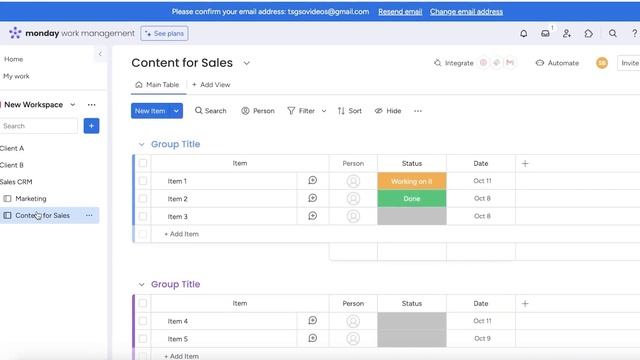Screen dimensions: 640x360
Task: Open the apps puzzle piece icon
Action: (589, 33)
